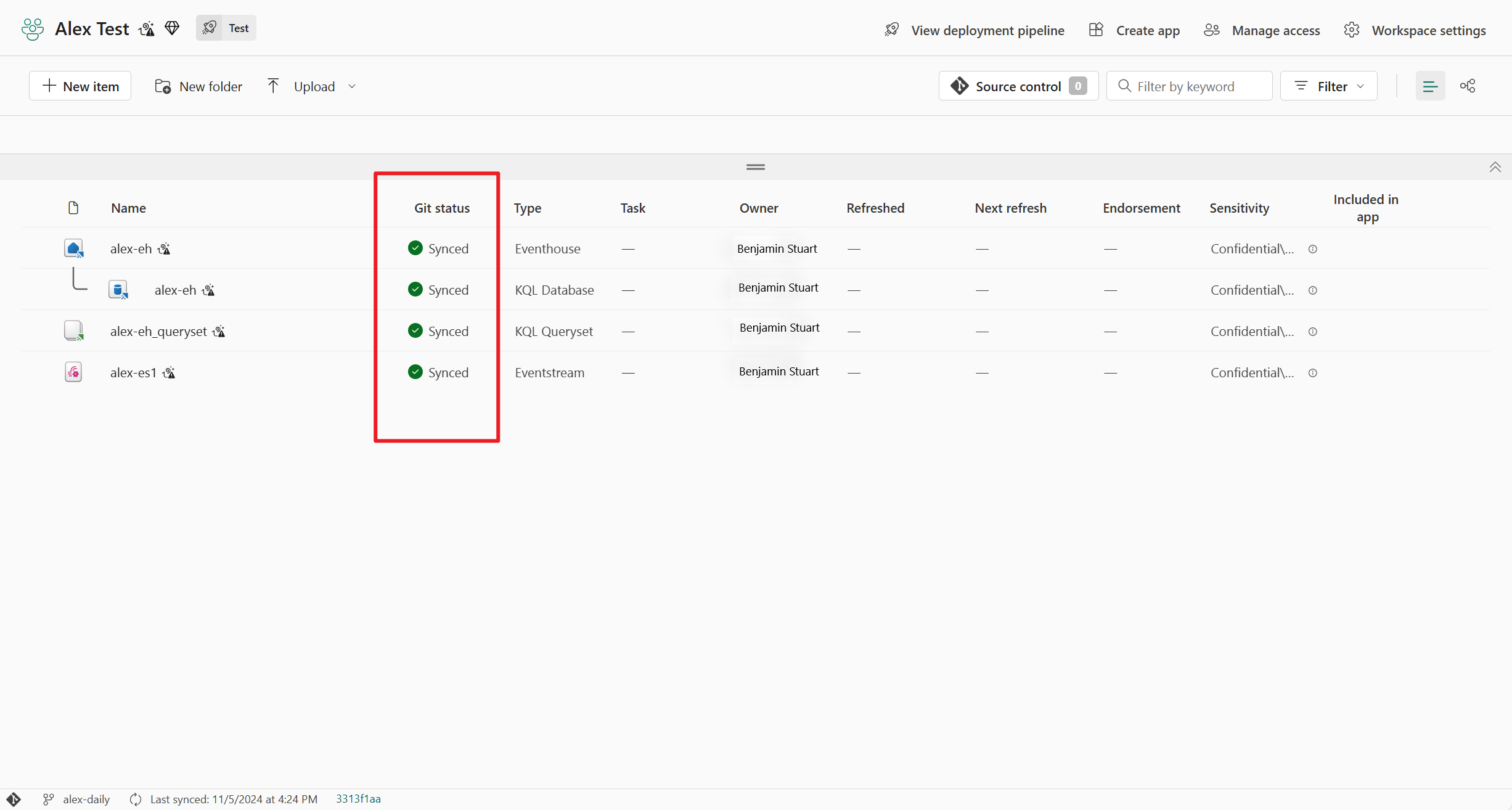1512x810 pixels.
Task: Click the alex-eh_queryset item icon
Action: click(x=73, y=331)
